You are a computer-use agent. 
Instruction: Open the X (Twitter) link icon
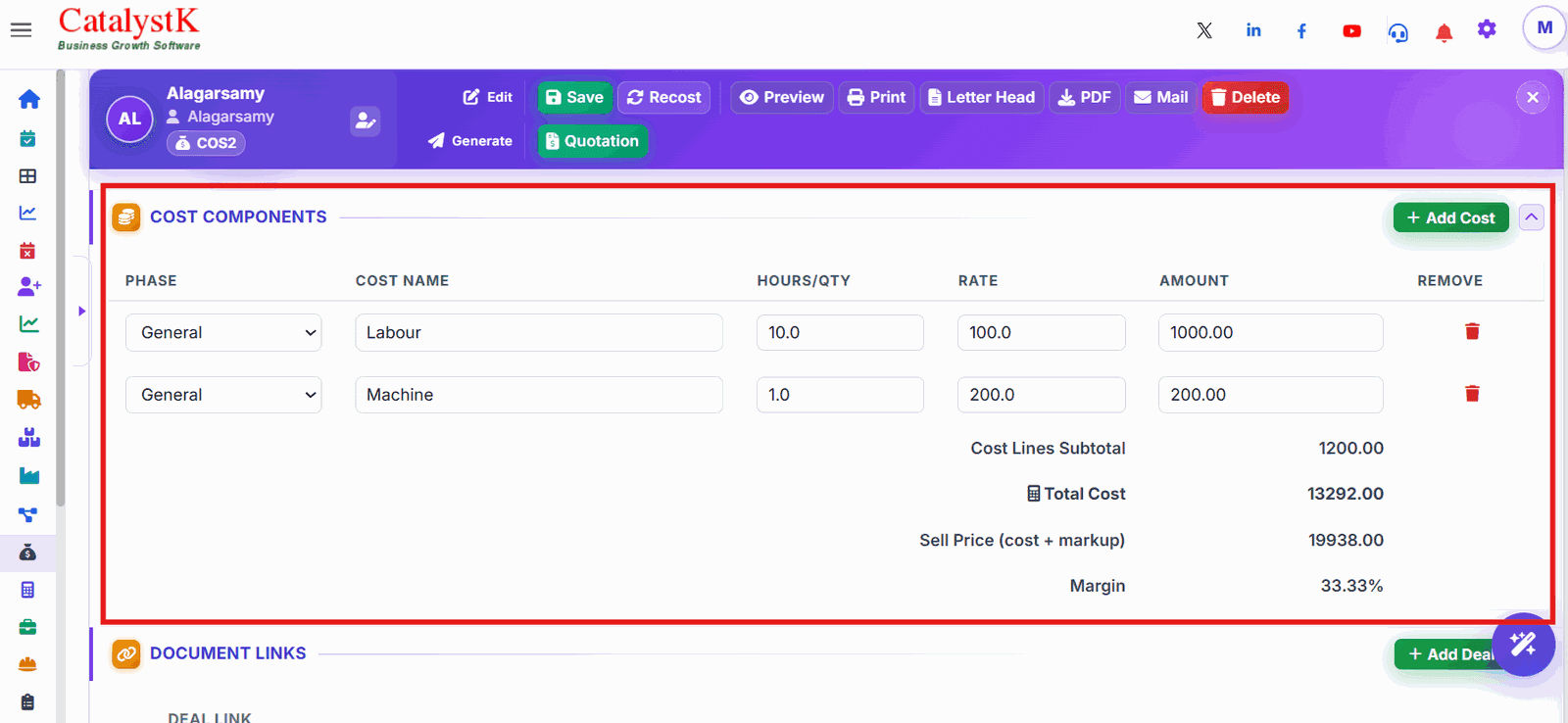point(1204,30)
